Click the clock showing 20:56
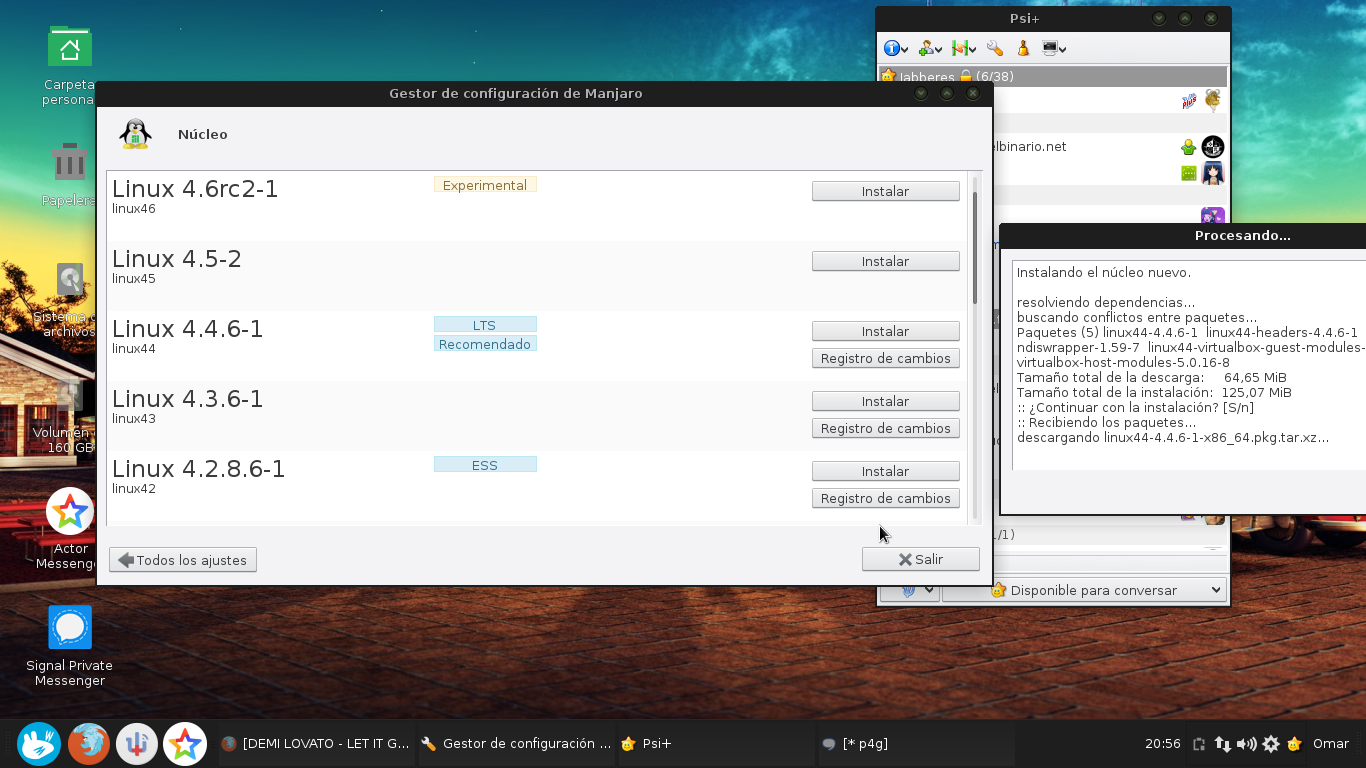1366x768 pixels. tap(1163, 744)
